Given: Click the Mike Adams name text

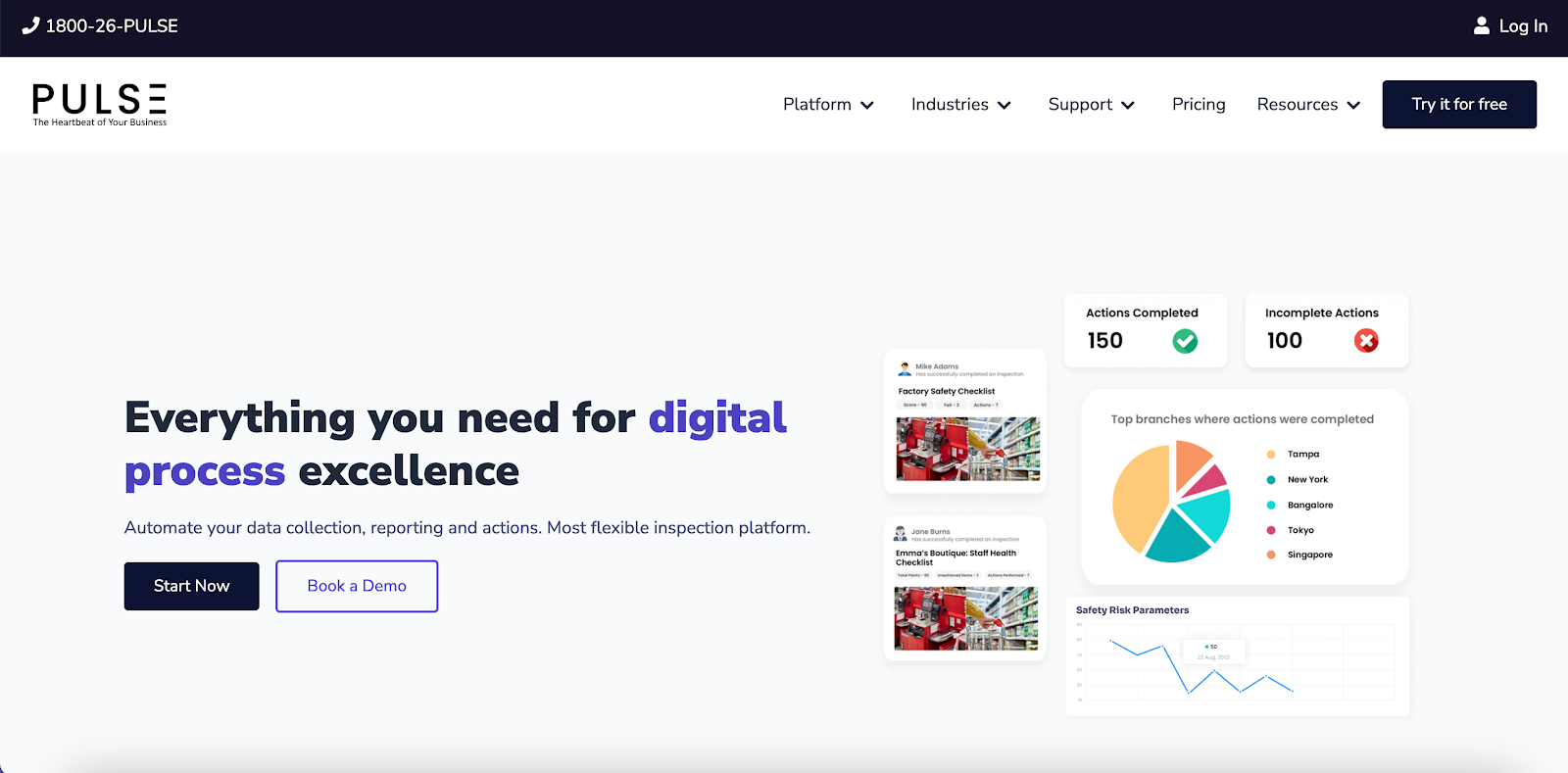Looking at the screenshot, I should pyautogui.click(x=937, y=366).
